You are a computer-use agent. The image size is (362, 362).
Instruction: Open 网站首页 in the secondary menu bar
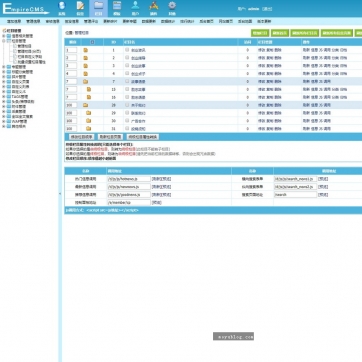click(226, 21)
